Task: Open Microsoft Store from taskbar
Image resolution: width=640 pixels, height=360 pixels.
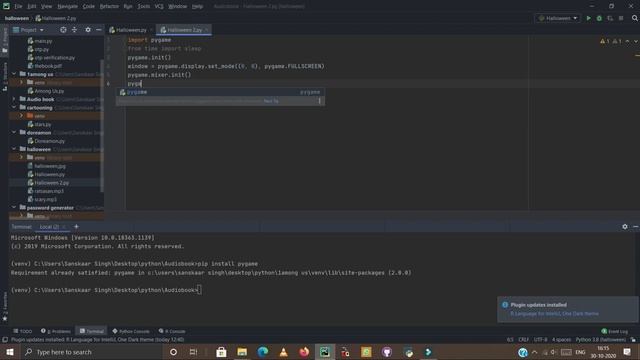Action: coord(221,352)
